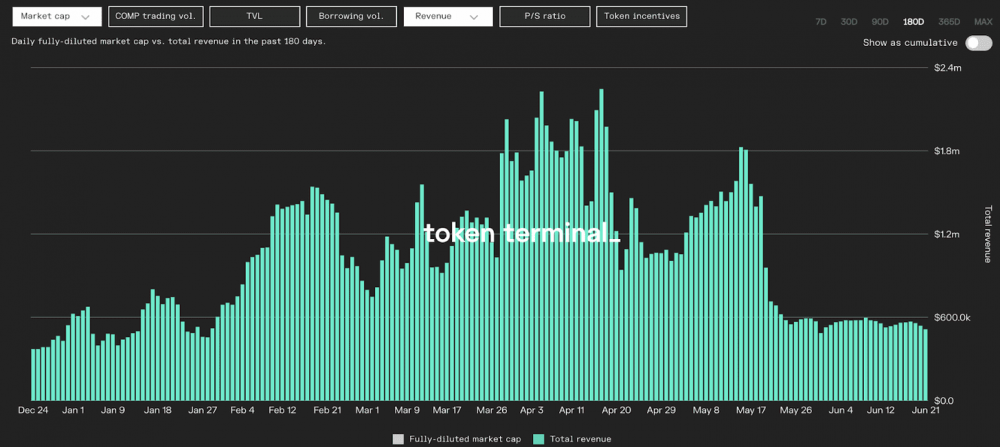The image size is (1000, 447).
Task: Click the Fully-diluted market cap legend swatch
Action: [398, 439]
